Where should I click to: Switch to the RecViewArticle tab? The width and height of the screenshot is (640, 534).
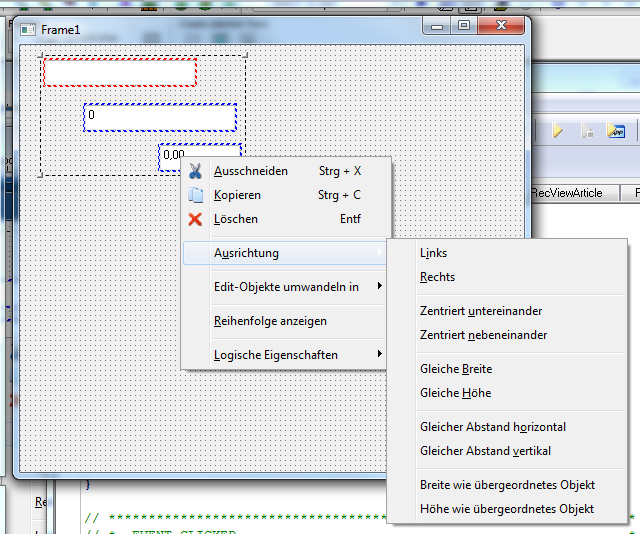[x=567, y=193]
